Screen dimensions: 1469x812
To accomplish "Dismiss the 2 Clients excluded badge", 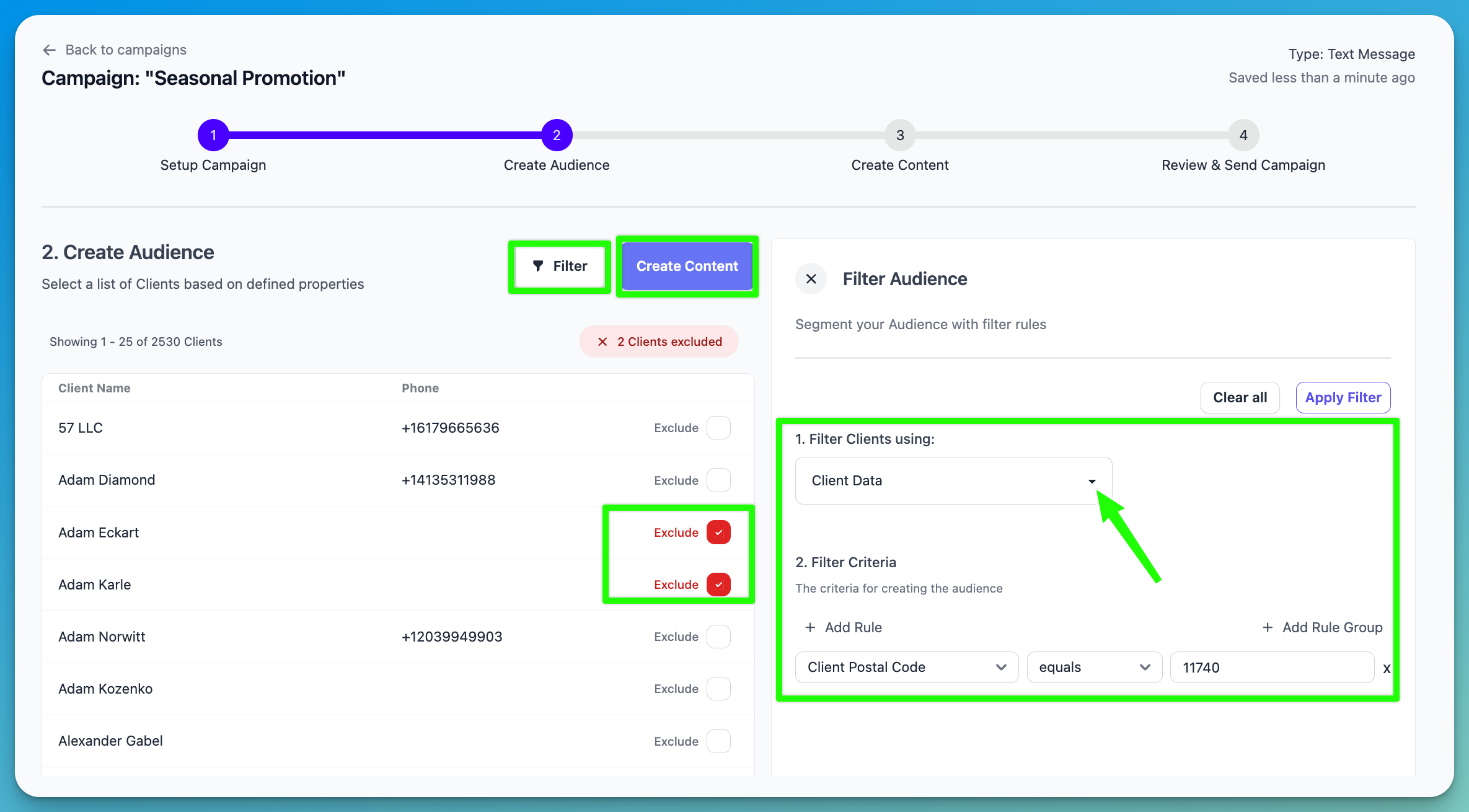I will [x=602, y=341].
